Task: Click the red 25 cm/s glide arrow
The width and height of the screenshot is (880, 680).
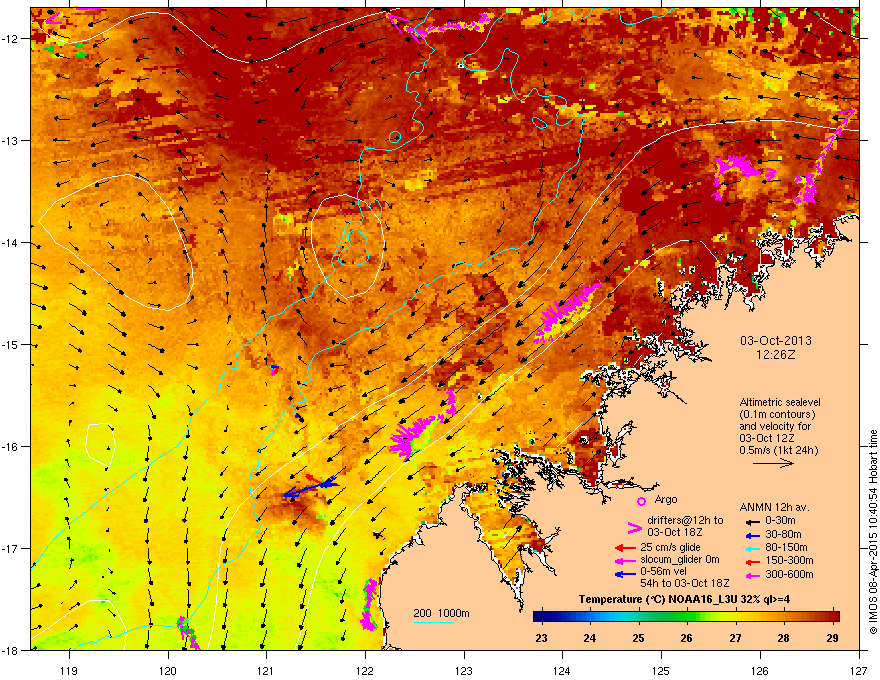Action: click(625, 547)
